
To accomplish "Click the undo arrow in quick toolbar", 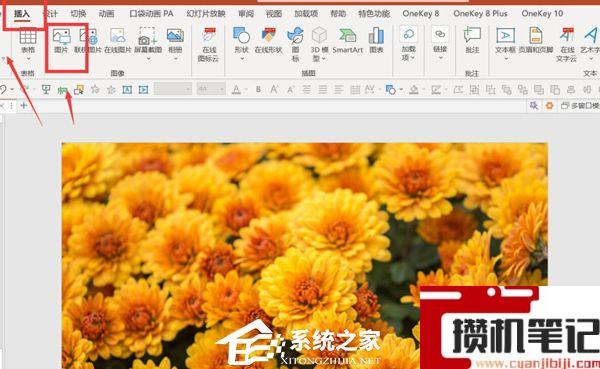I will (x=3, y=90).
